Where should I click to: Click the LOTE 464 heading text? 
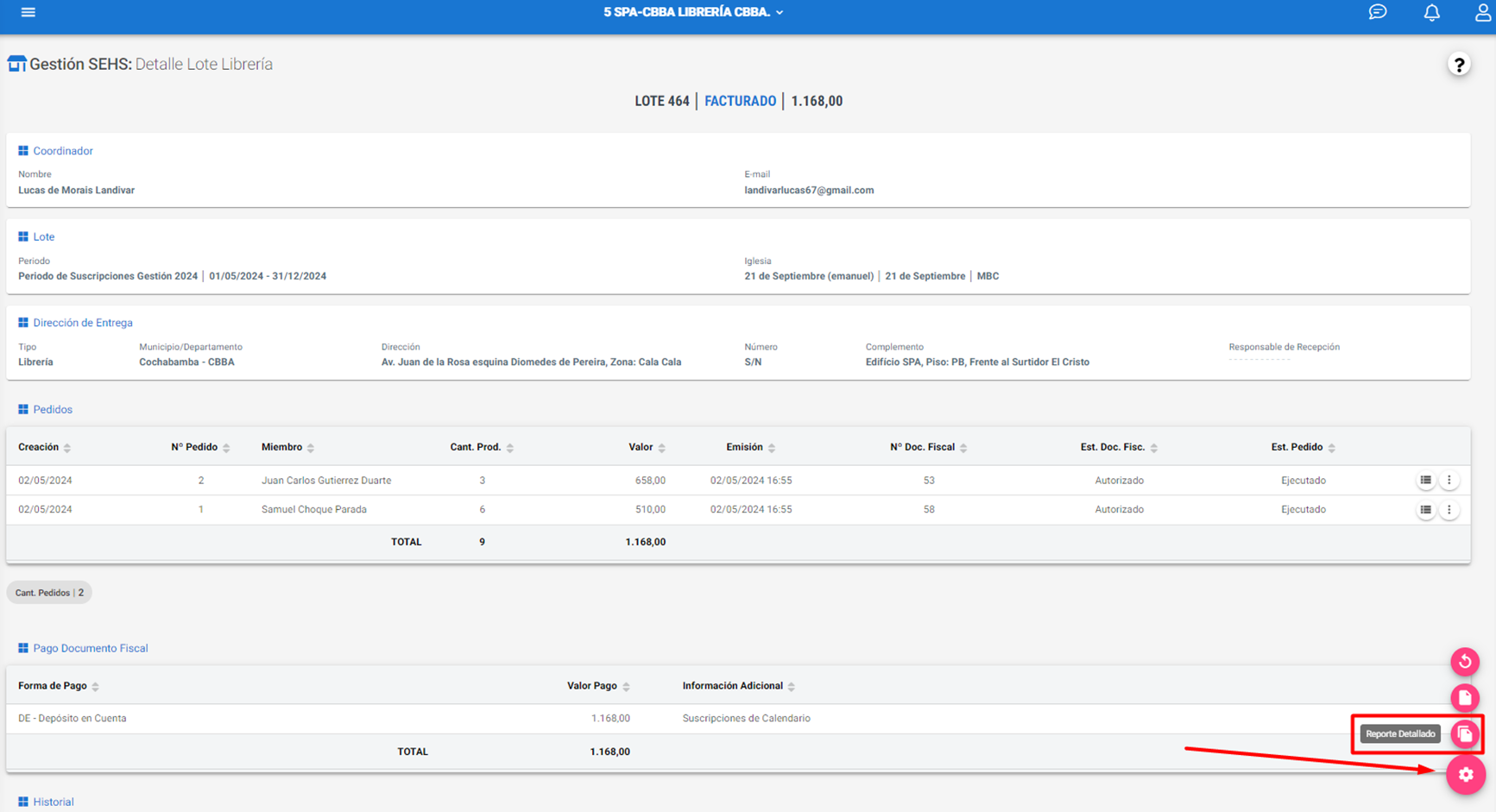point(662,101)
